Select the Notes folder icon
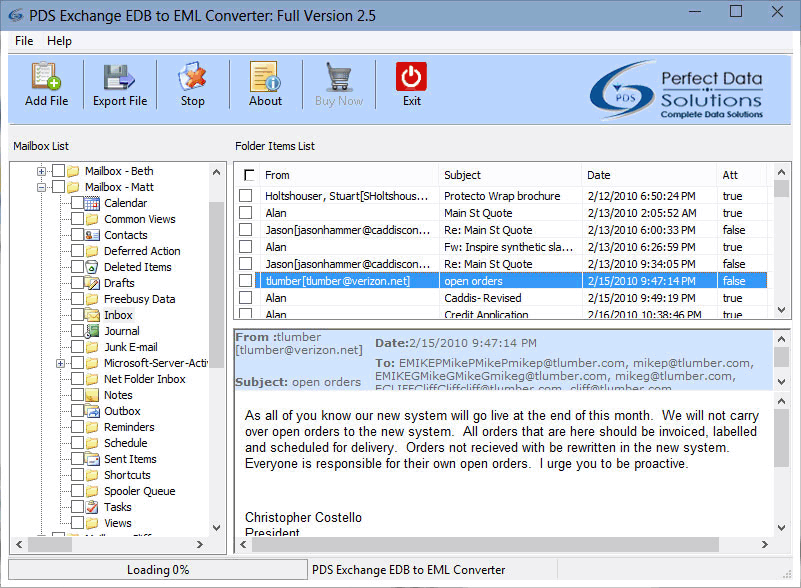Screen dimensions: 801x588 click(x=92, y=395)
